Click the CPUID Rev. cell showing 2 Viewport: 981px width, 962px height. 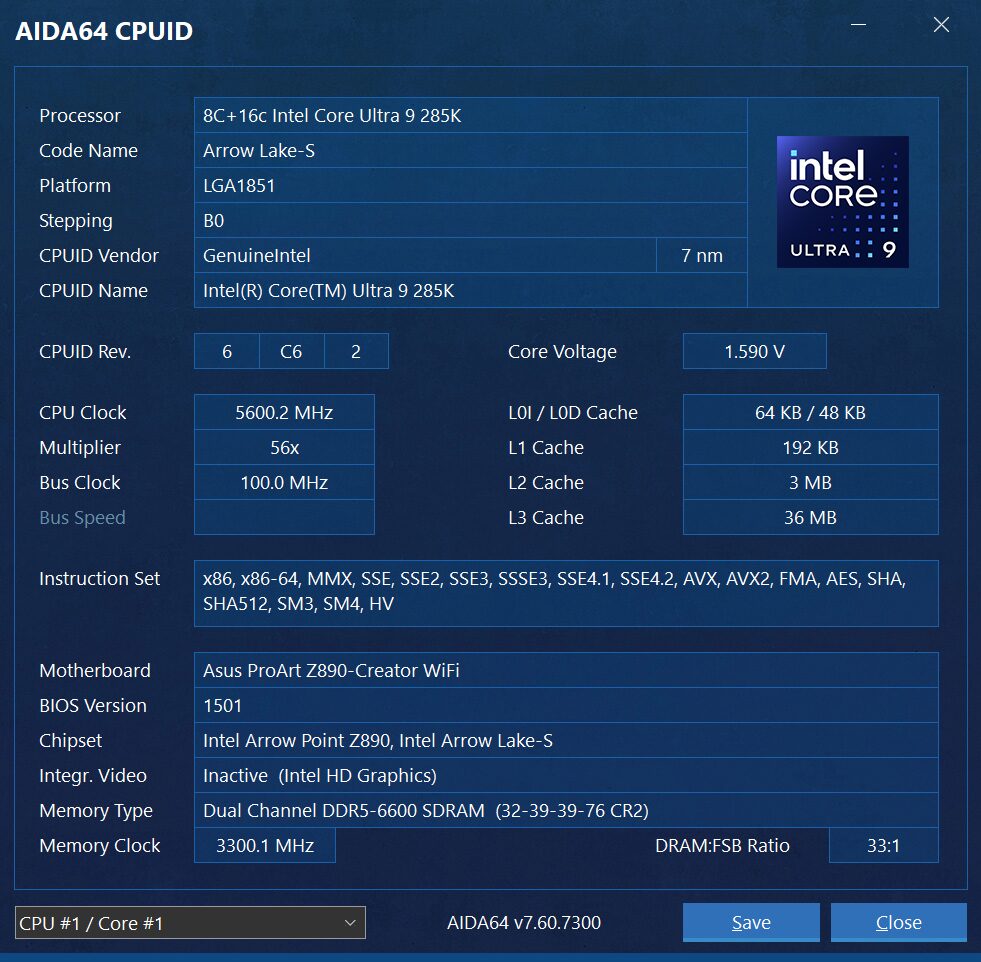(356, 352)
